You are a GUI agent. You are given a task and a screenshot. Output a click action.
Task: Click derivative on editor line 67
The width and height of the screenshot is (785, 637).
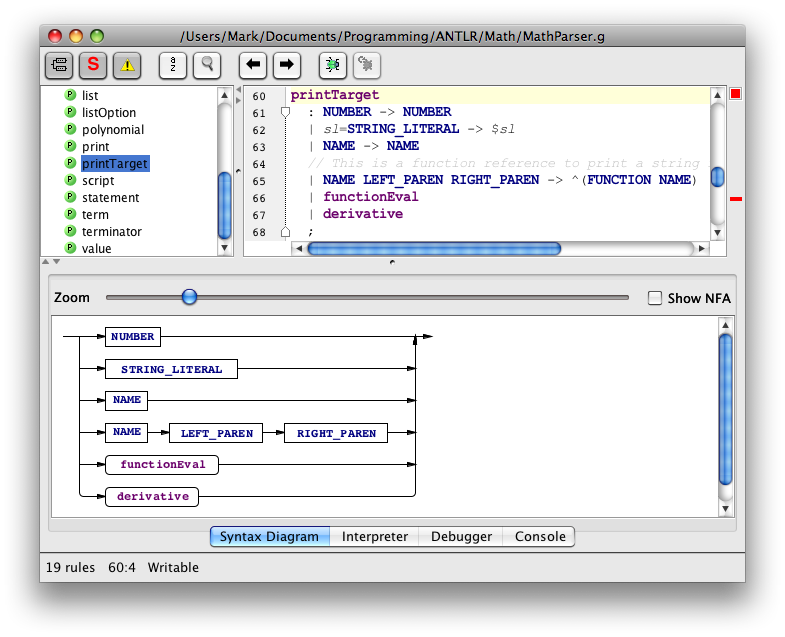tap(362, 214)
